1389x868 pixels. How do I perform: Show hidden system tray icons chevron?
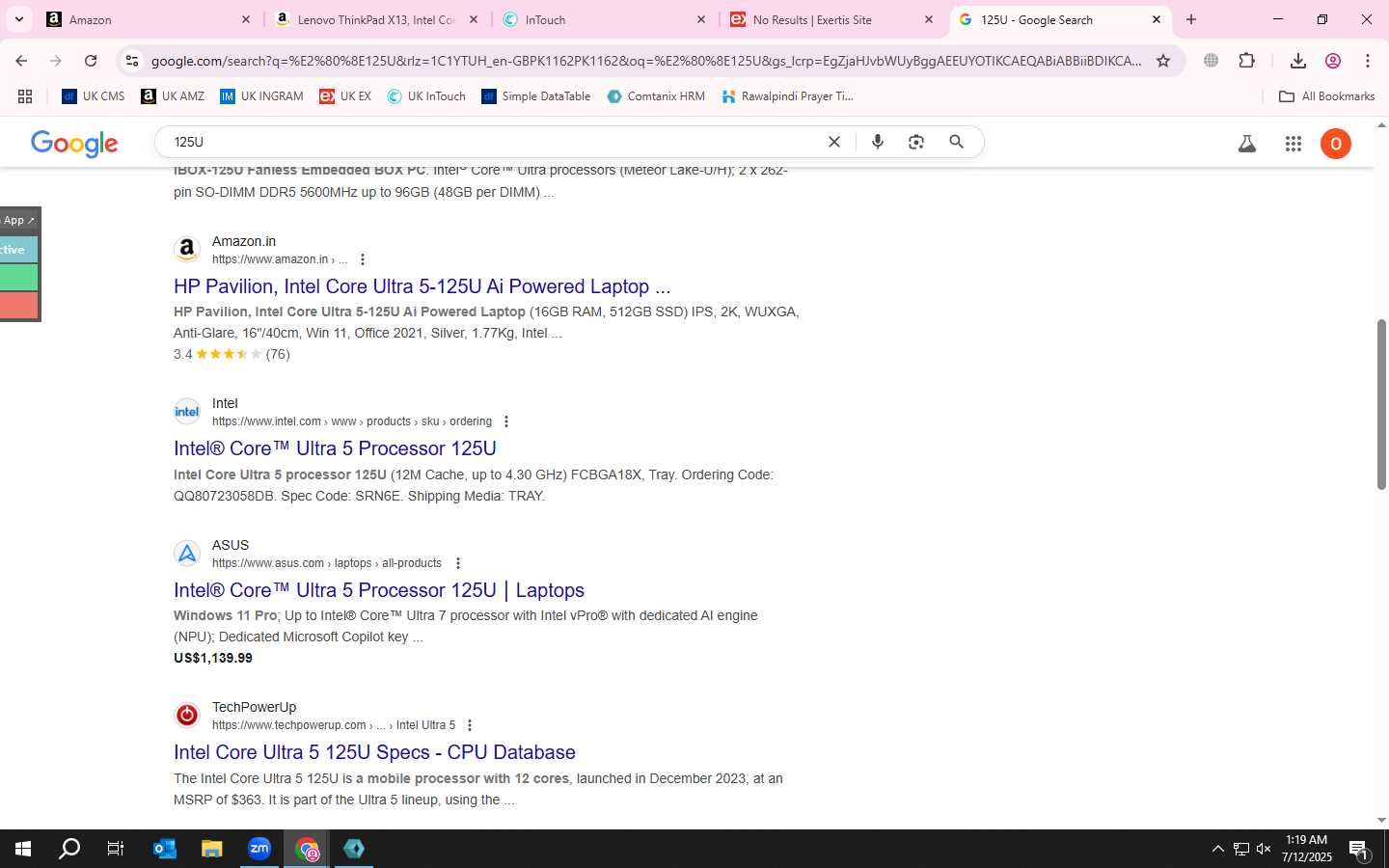click(1217, 849)
